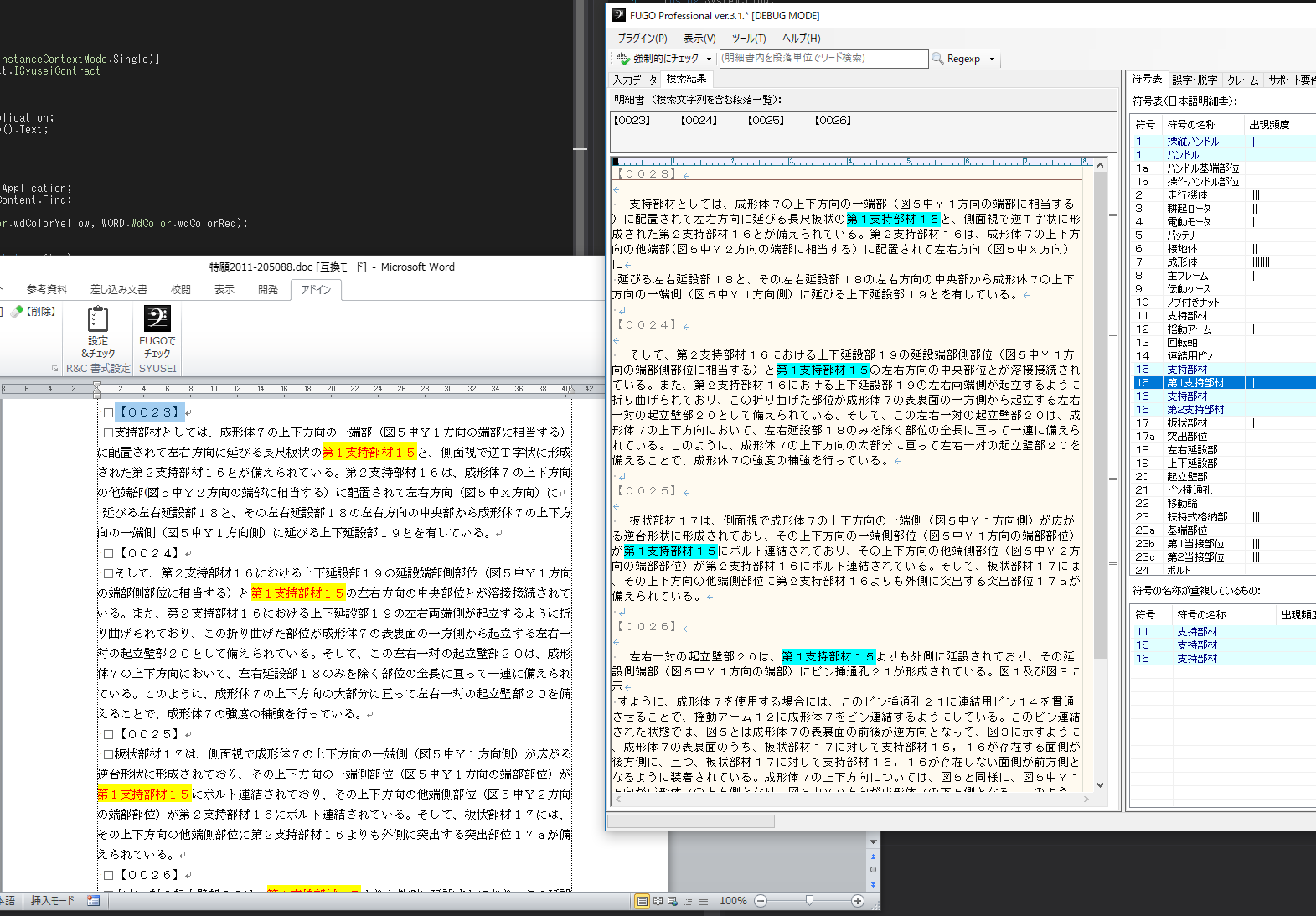Click the 強制的にチェック spell-check icon

tap(622, 58)
